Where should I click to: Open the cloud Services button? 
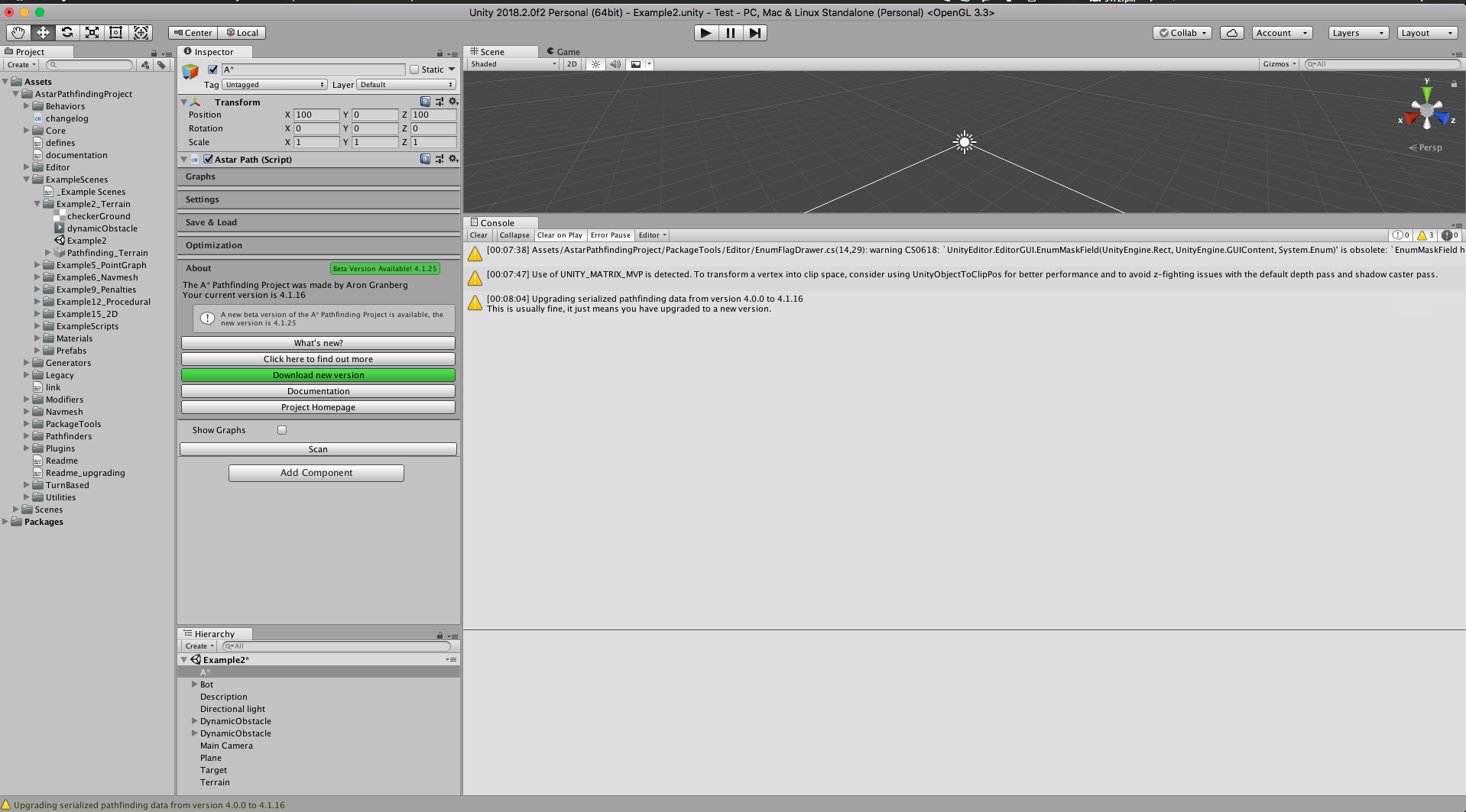tap(1232, 33)
